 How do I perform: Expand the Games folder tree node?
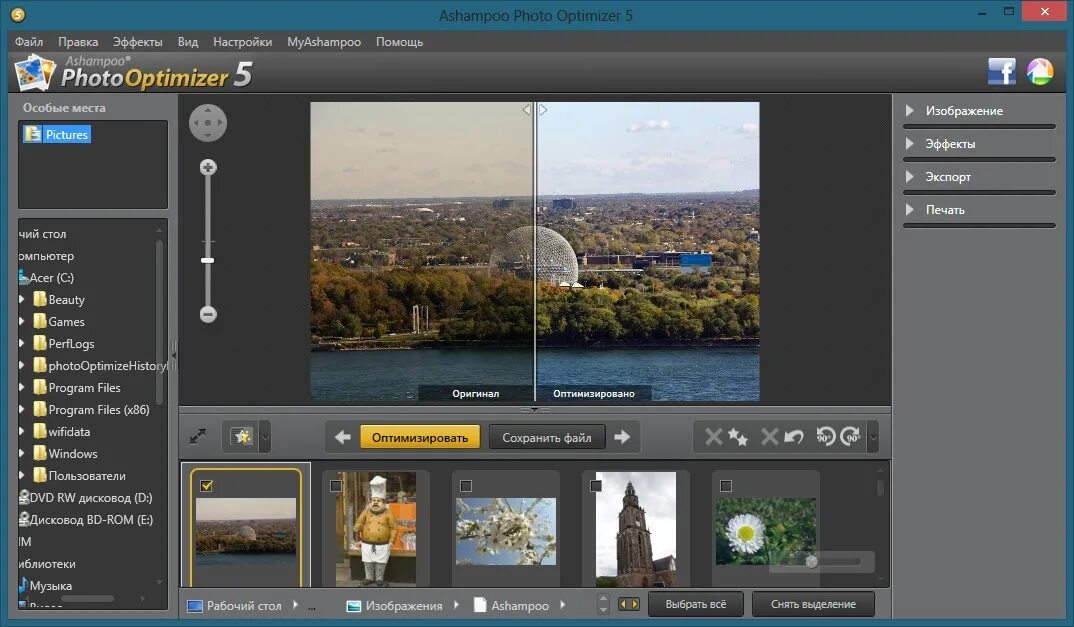(22, 321)
